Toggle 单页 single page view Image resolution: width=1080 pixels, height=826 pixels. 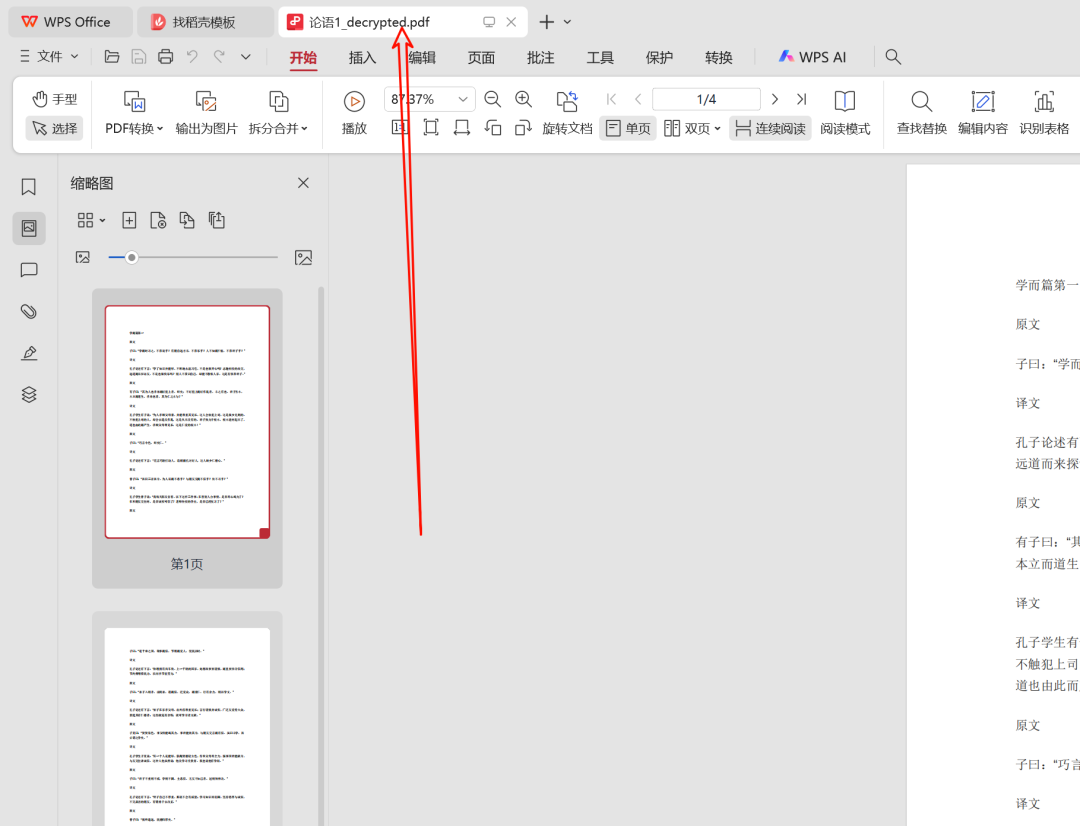(x=627, y=128)
